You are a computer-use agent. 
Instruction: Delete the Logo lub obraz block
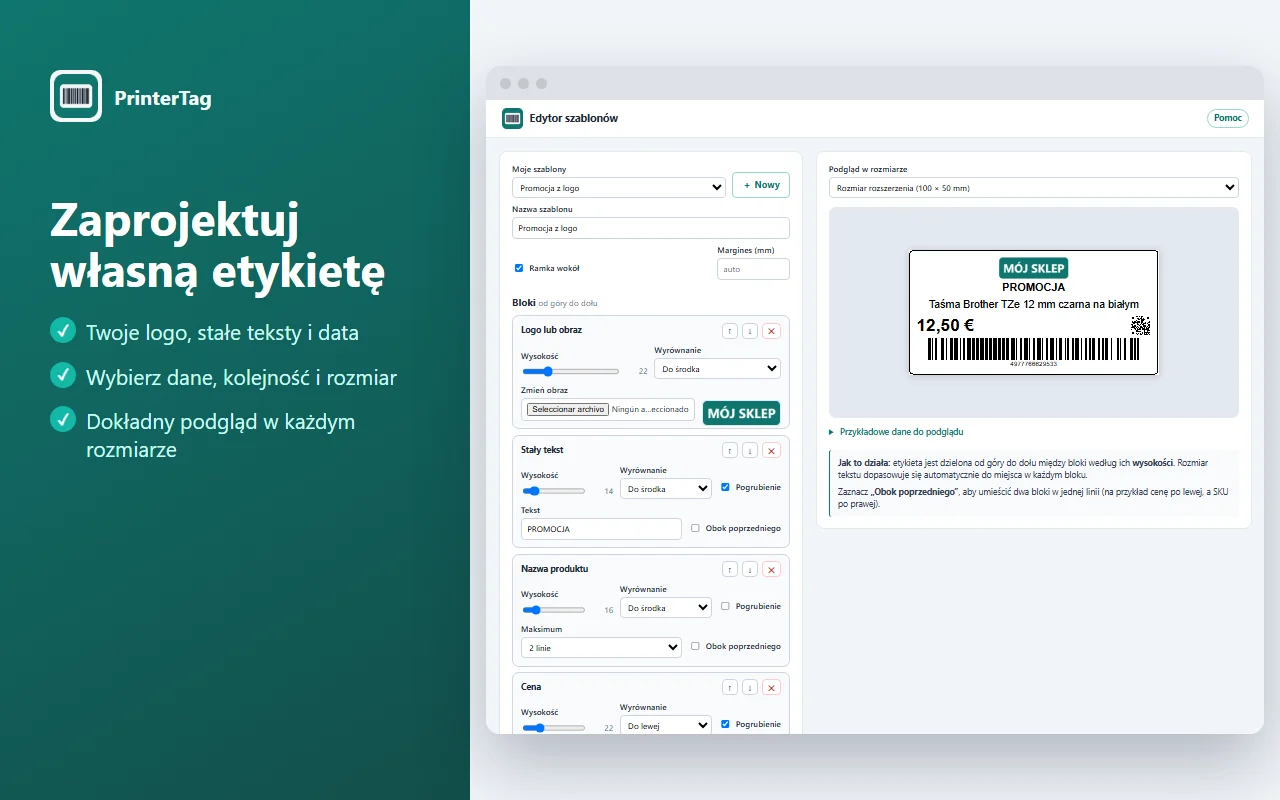coord(771,331)
